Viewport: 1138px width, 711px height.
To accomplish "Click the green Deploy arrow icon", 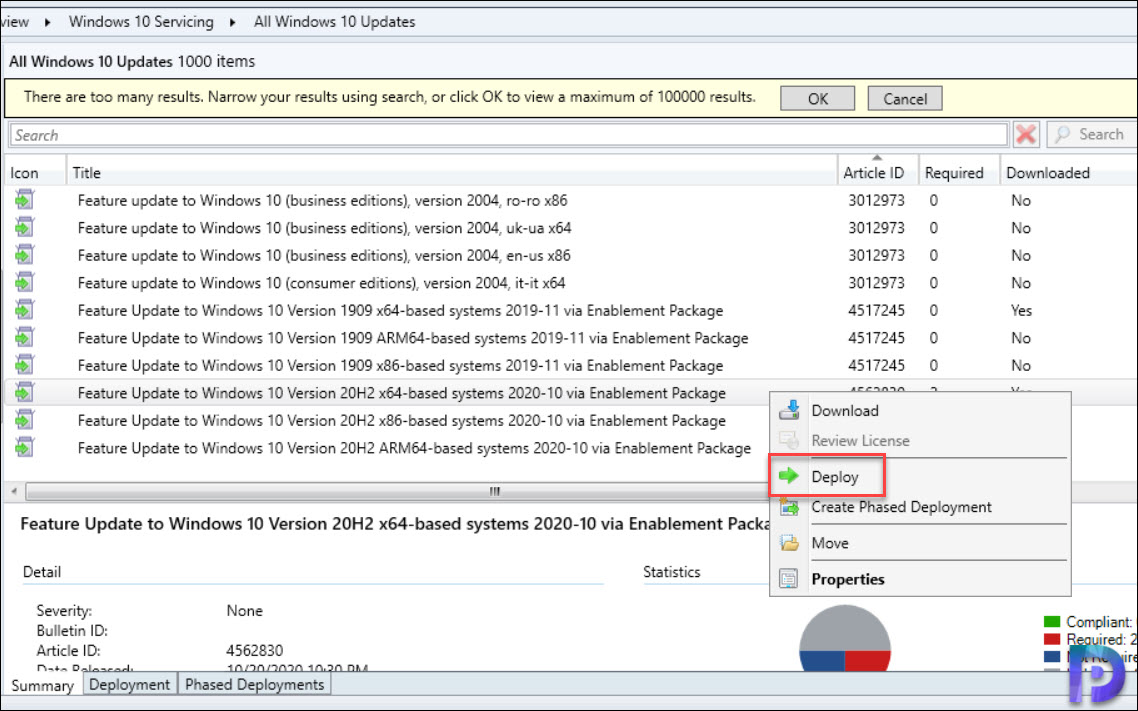I will [x=789, y=477].
